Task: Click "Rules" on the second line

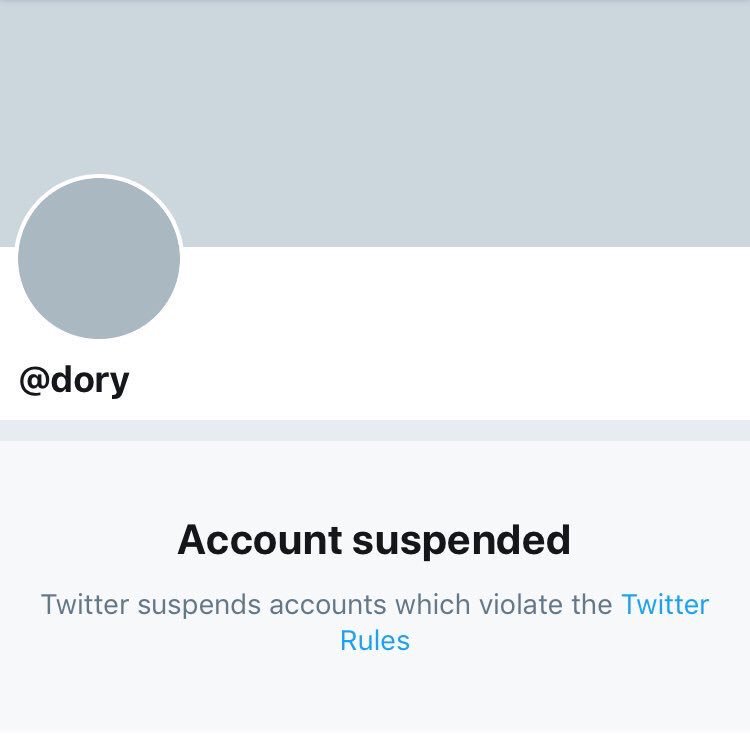Action: [x=375, y=640]
